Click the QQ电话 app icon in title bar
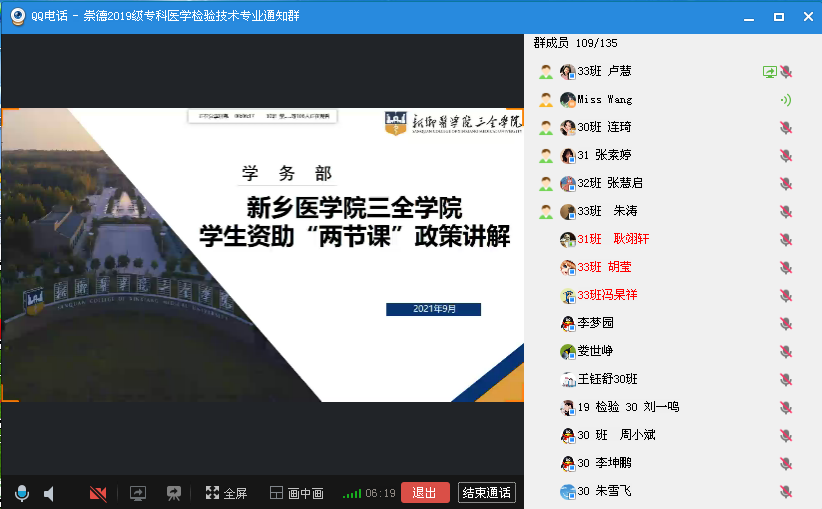Screen dimensions: 822x509 tap(16, 16)
